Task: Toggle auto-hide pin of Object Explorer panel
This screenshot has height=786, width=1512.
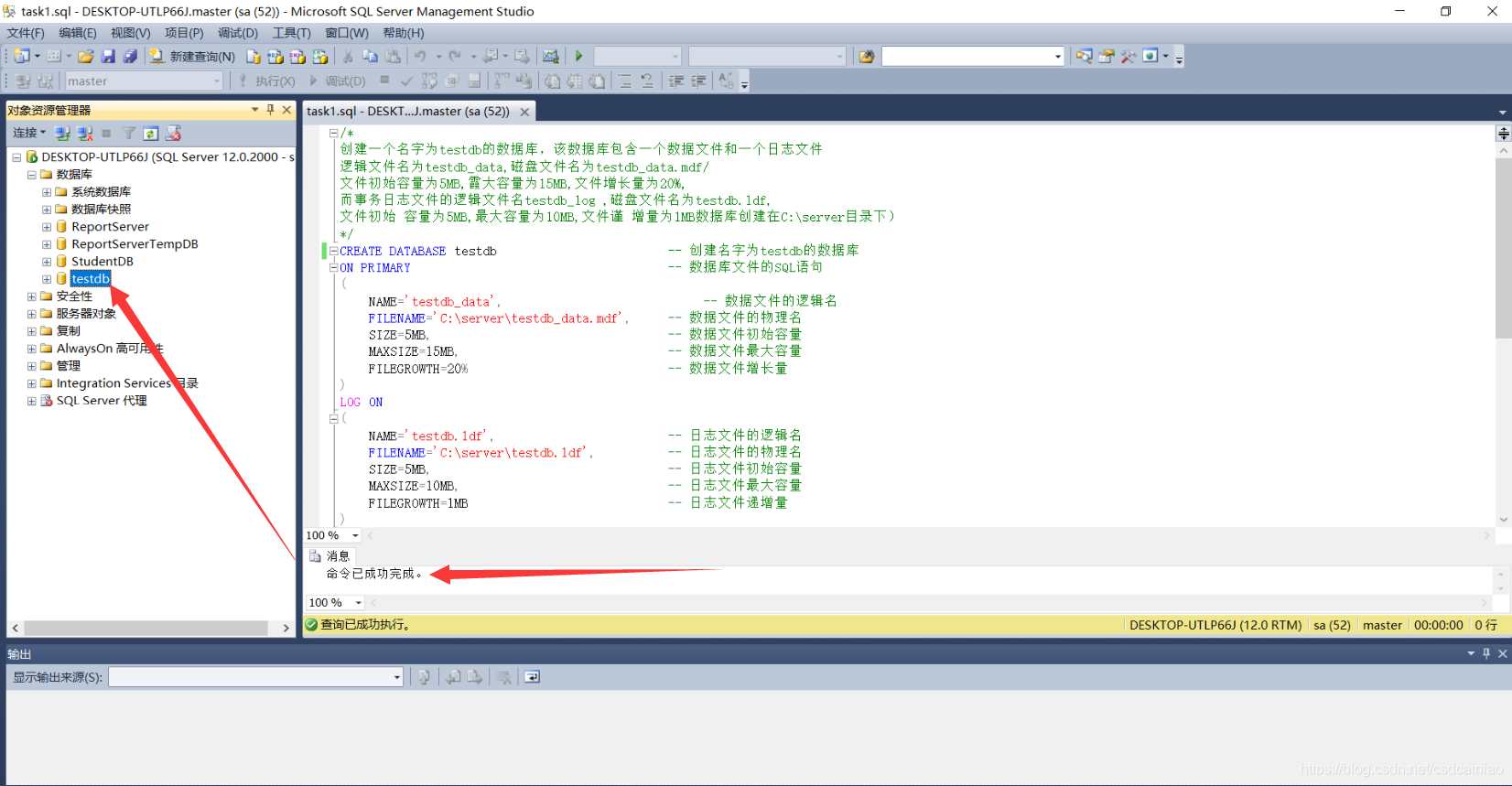Action: click(270, 110)
